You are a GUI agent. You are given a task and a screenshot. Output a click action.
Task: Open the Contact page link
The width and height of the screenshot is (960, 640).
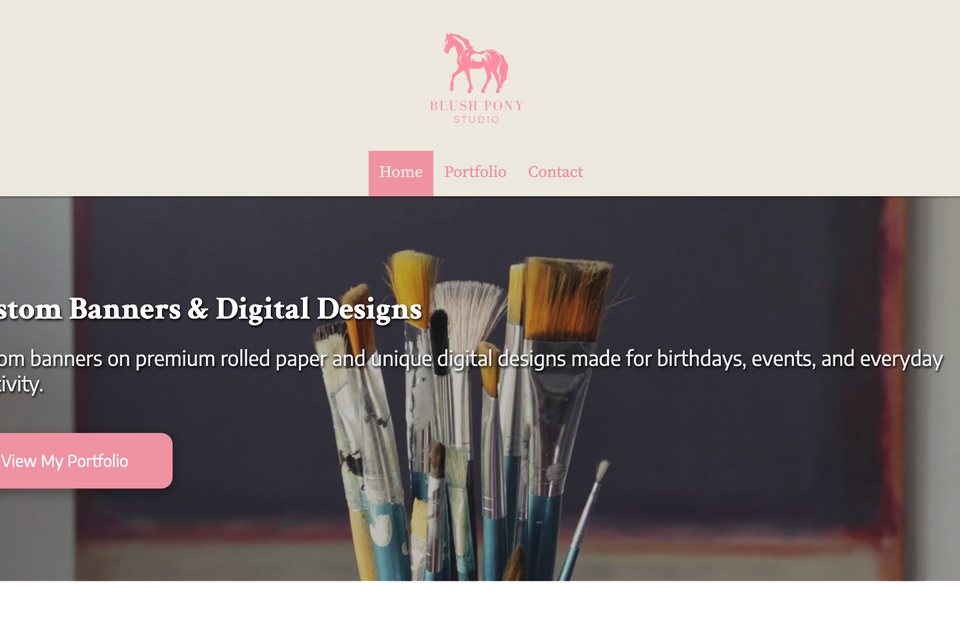click(x=555, y=172)
